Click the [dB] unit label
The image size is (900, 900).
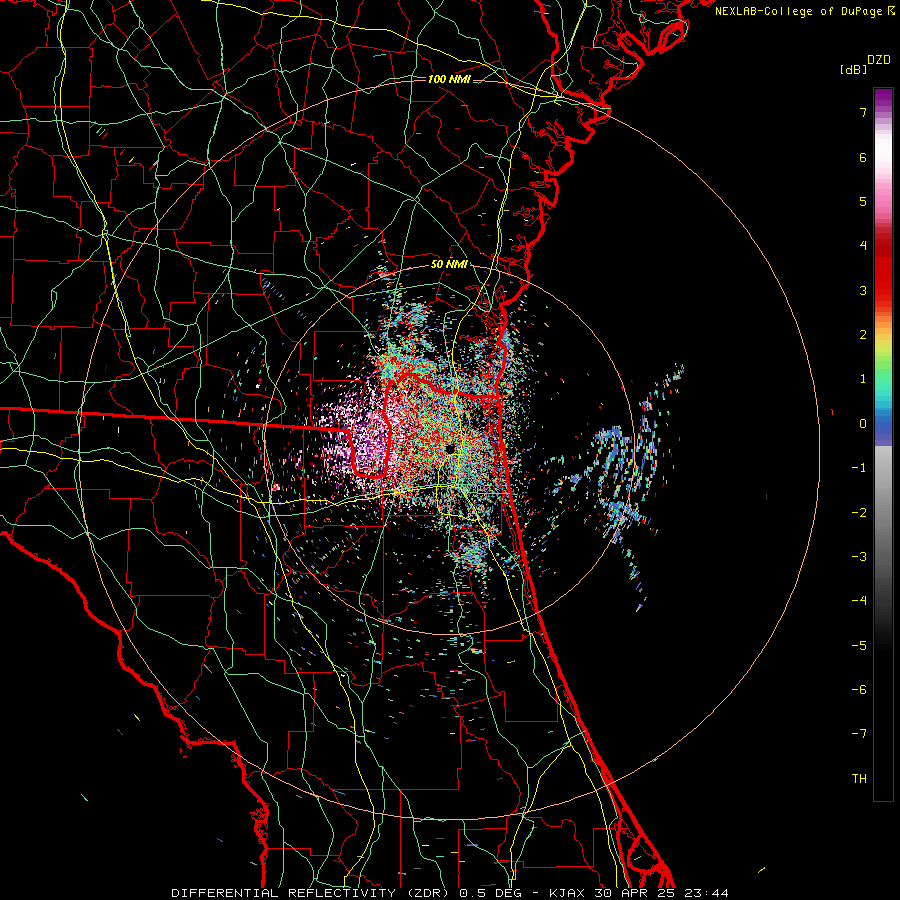[x=853, y=70]
